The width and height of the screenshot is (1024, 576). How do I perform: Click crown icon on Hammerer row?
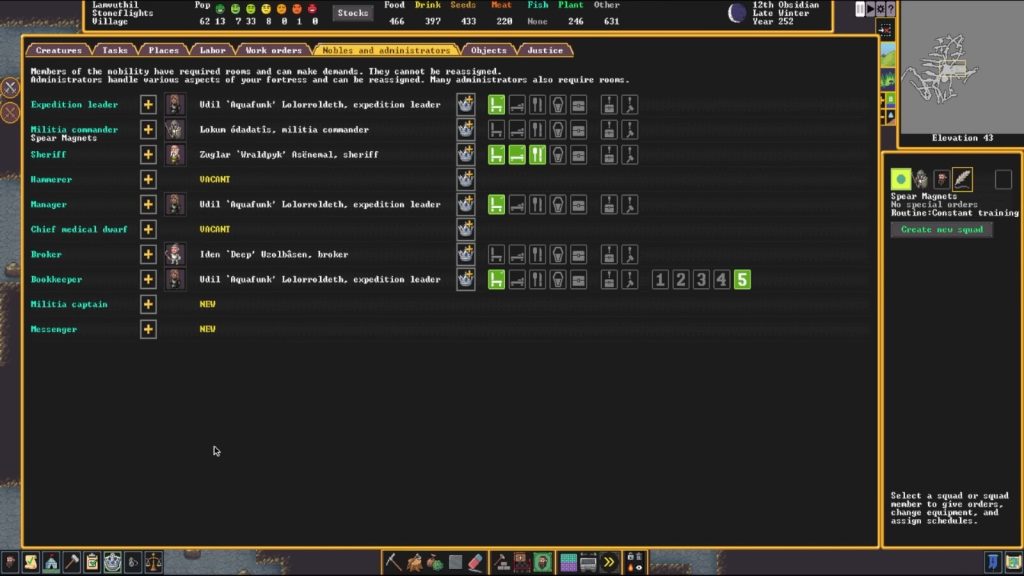pyautogui.click(x=466, y=180)
